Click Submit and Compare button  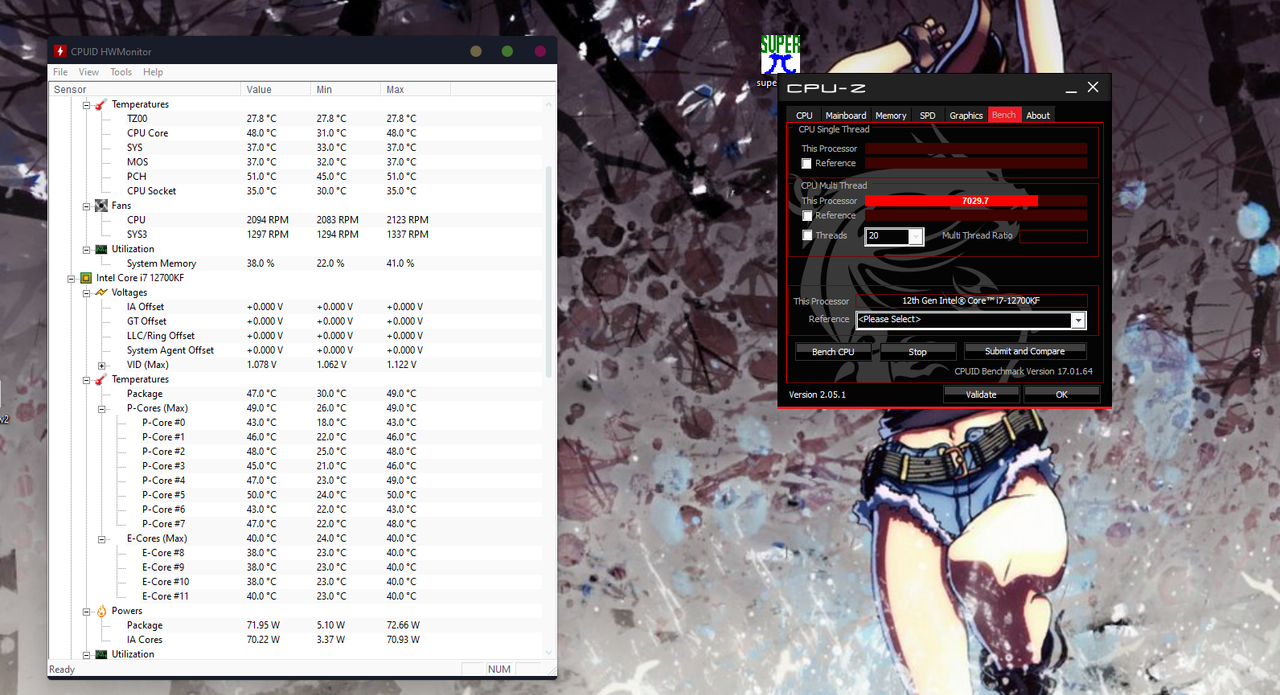1025,352
